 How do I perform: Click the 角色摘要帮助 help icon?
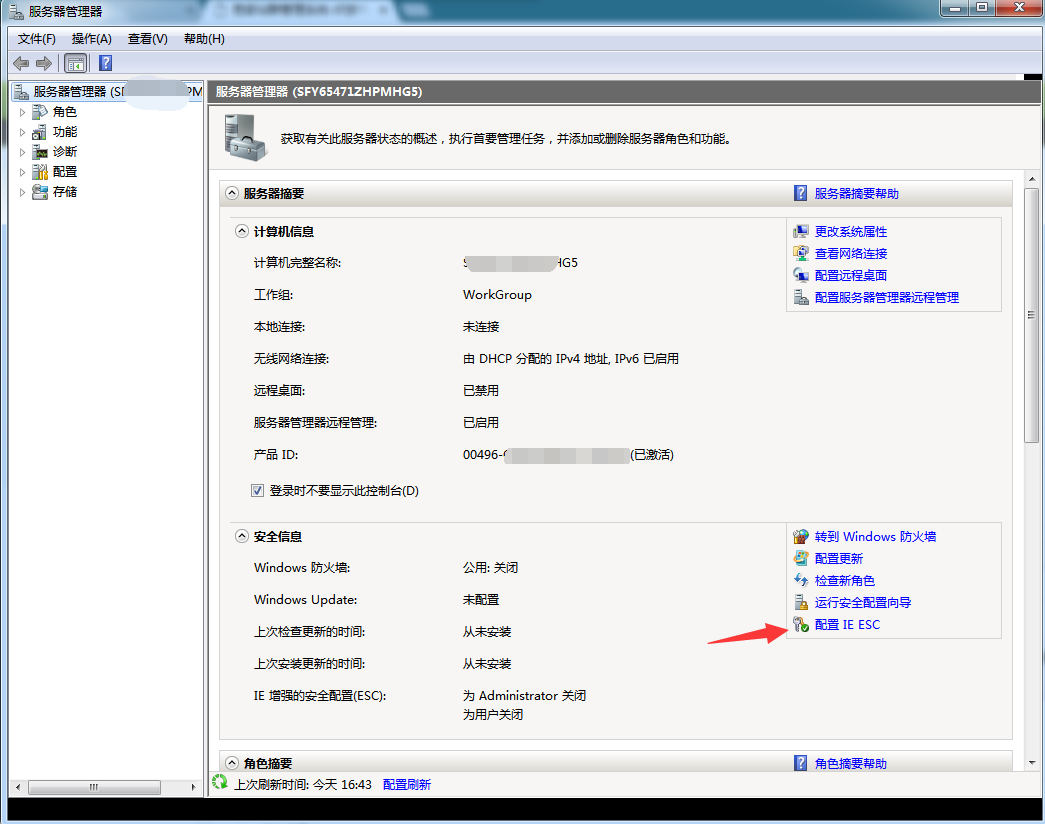[800, 763]
